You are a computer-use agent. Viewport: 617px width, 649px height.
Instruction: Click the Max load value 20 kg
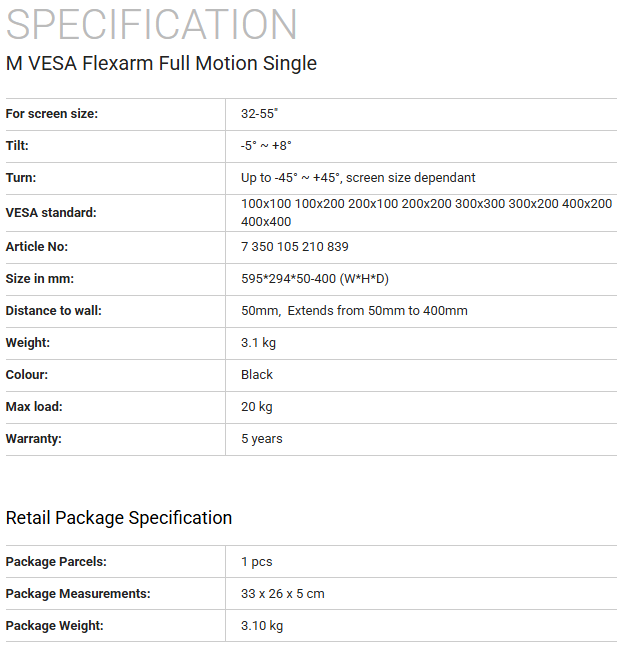point(257,407)
